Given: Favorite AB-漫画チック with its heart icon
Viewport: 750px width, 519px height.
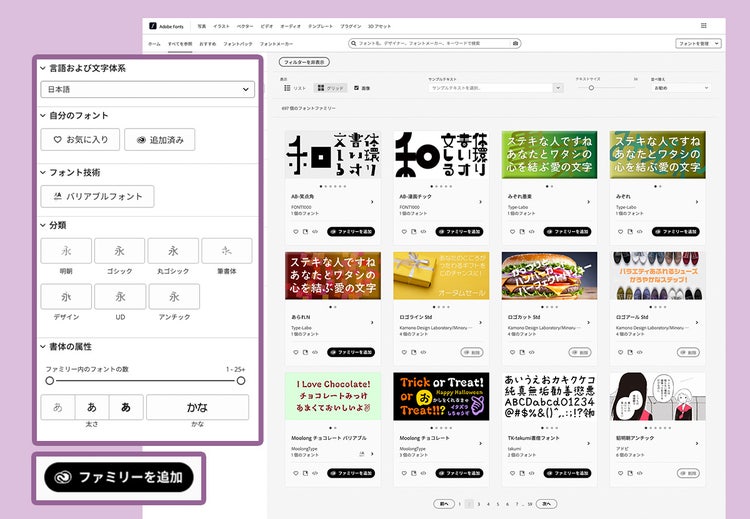Looking at the screenshot, I should pos(404,232).
